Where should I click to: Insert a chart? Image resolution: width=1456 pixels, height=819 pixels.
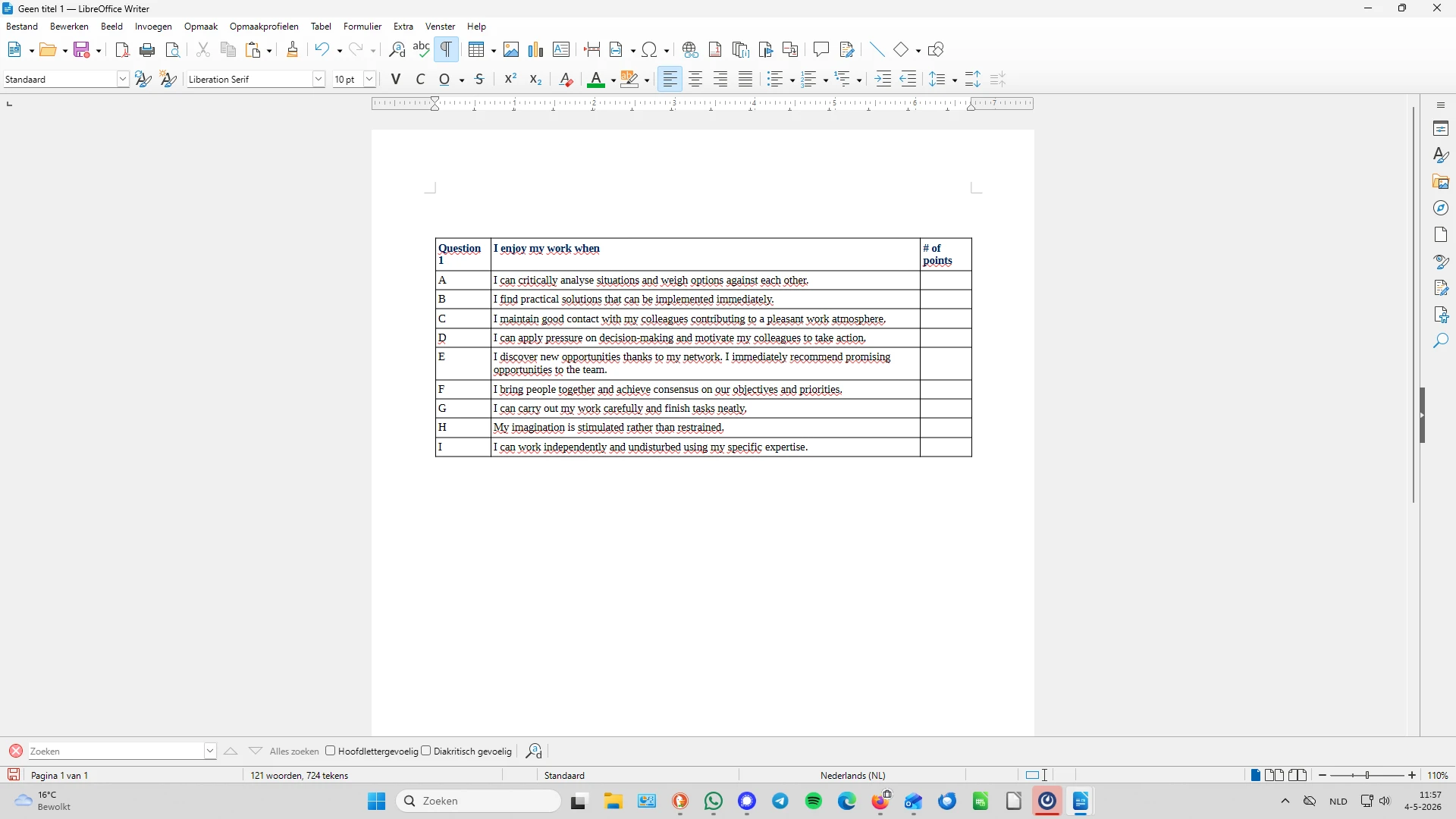[x=536, y=50]
